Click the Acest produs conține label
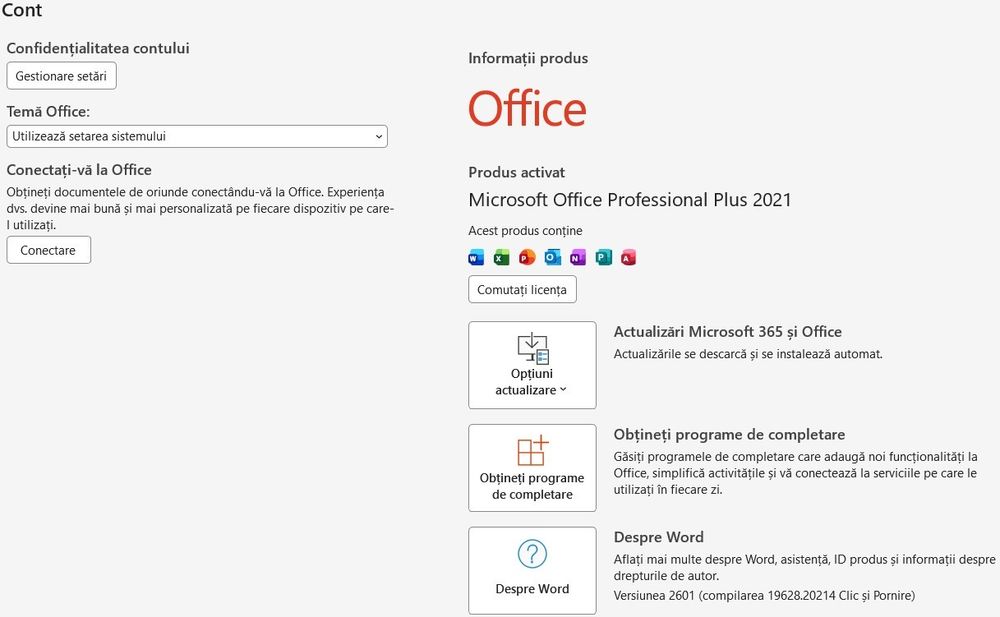Screen dimensions: 1000x617 click(525, 231)
